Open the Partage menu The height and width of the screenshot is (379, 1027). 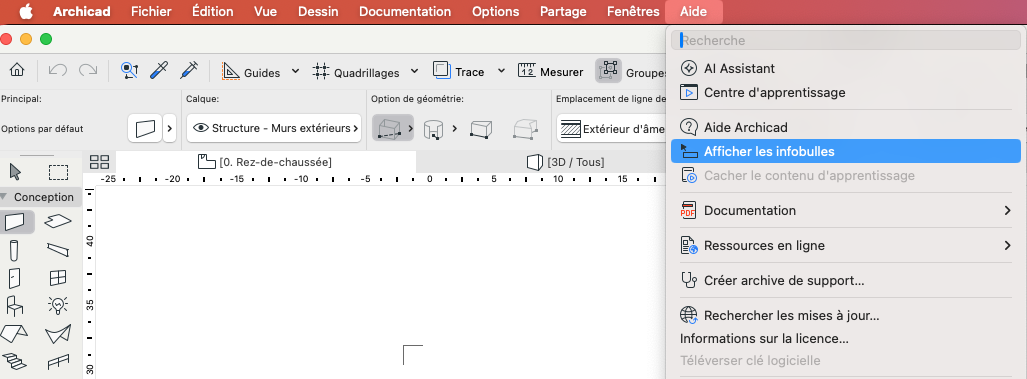[563, 11]
